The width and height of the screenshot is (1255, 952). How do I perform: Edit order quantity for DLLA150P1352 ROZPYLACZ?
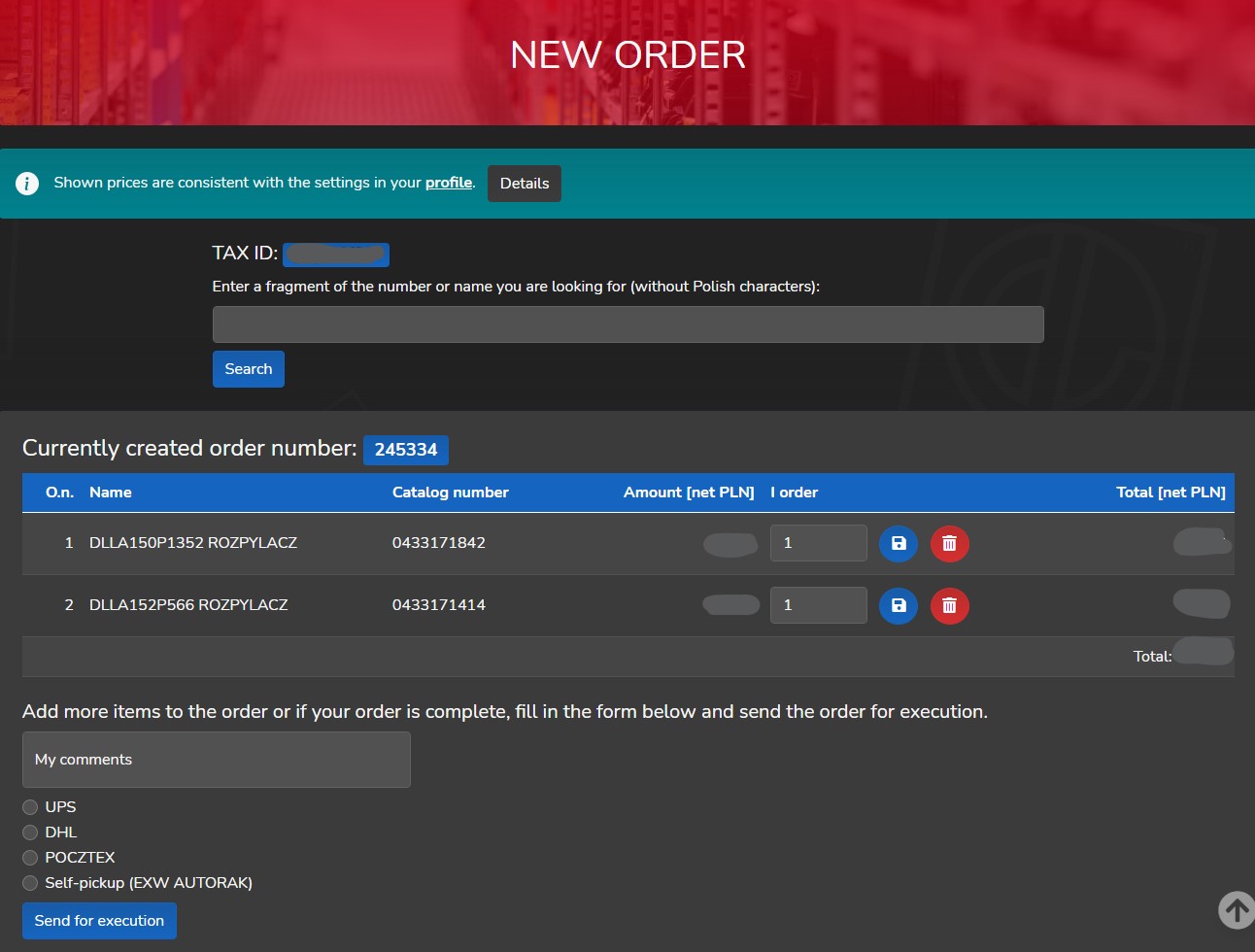click(819, 543)
